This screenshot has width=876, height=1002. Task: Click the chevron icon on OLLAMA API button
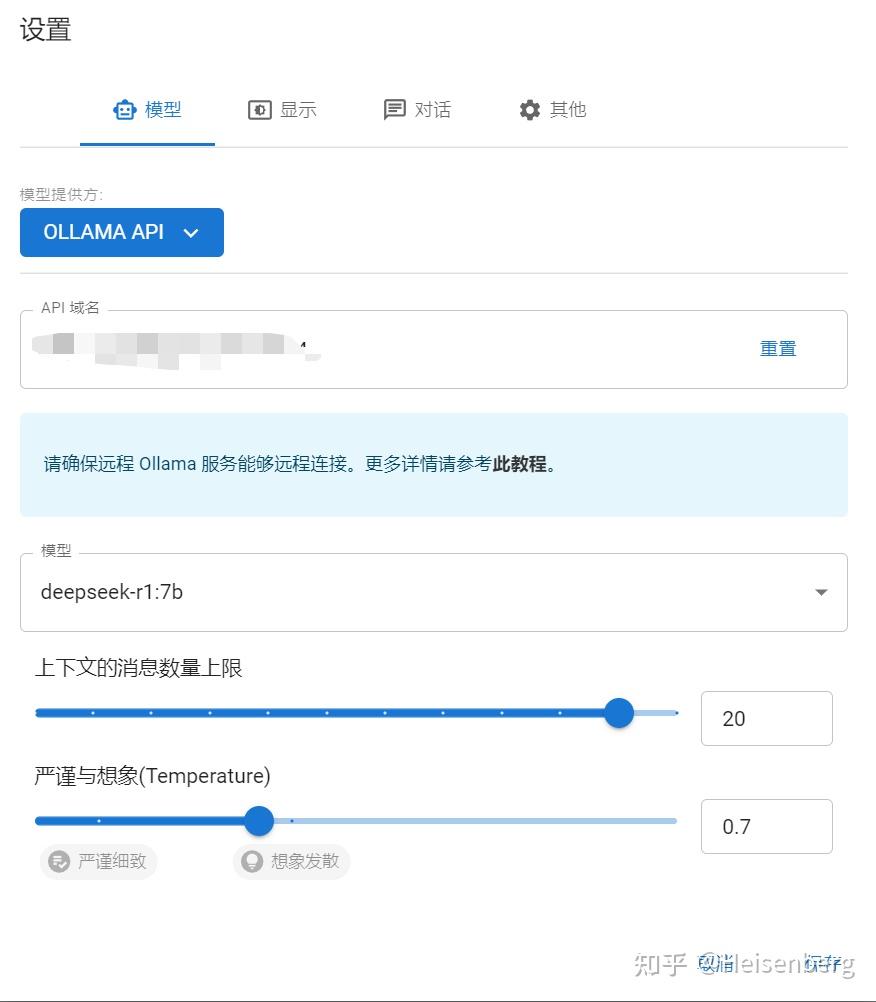pyautogui.click(x=190, y=233)
